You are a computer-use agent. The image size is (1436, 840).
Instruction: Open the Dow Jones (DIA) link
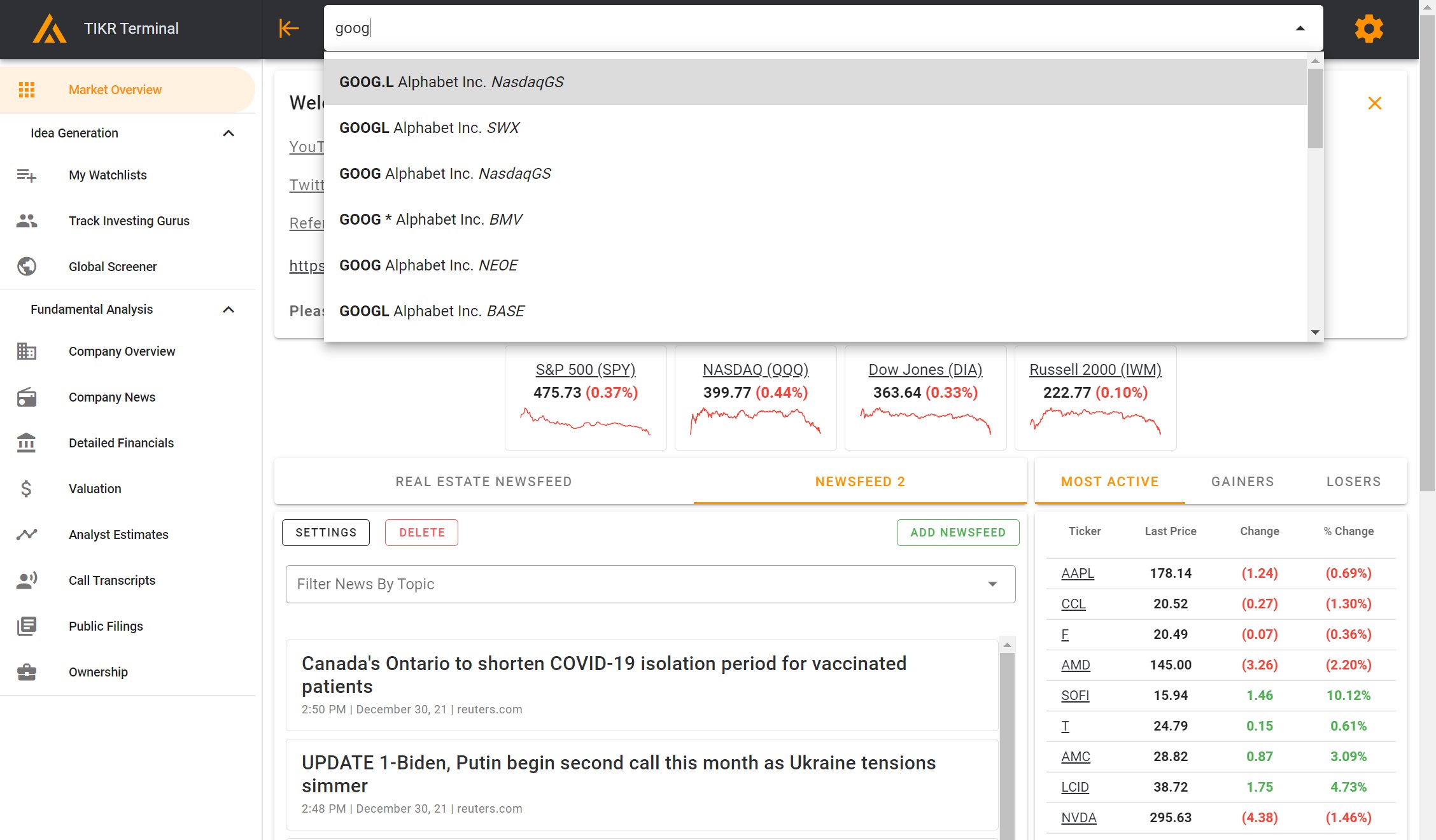[x=926, y=370]
